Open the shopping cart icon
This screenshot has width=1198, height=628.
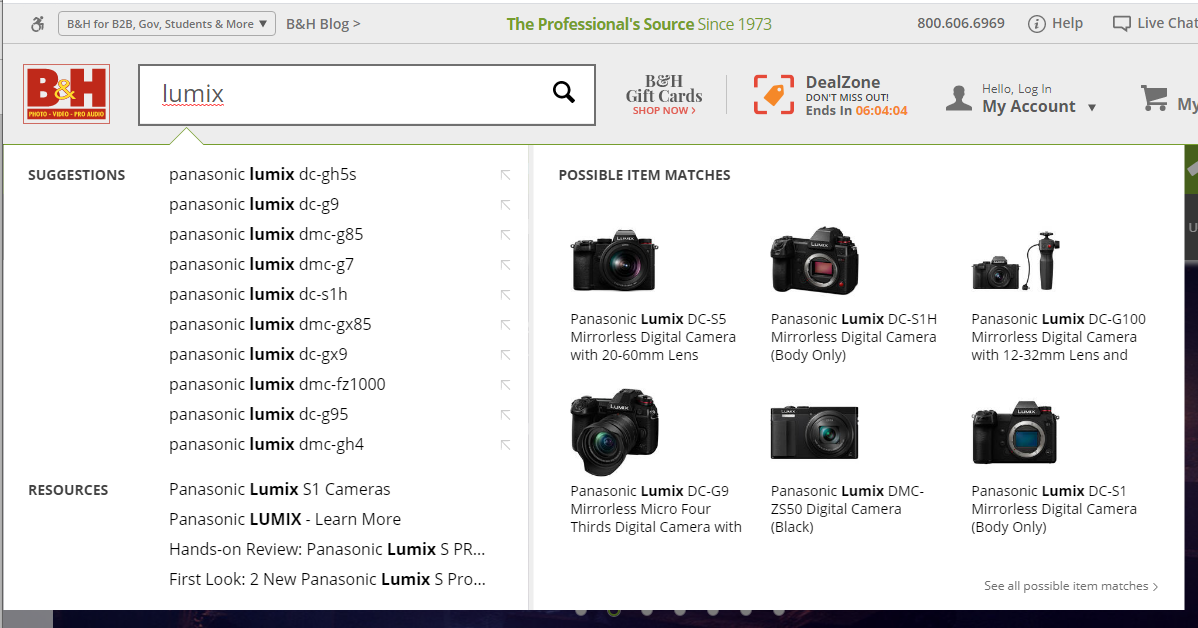click(1154, 98)
